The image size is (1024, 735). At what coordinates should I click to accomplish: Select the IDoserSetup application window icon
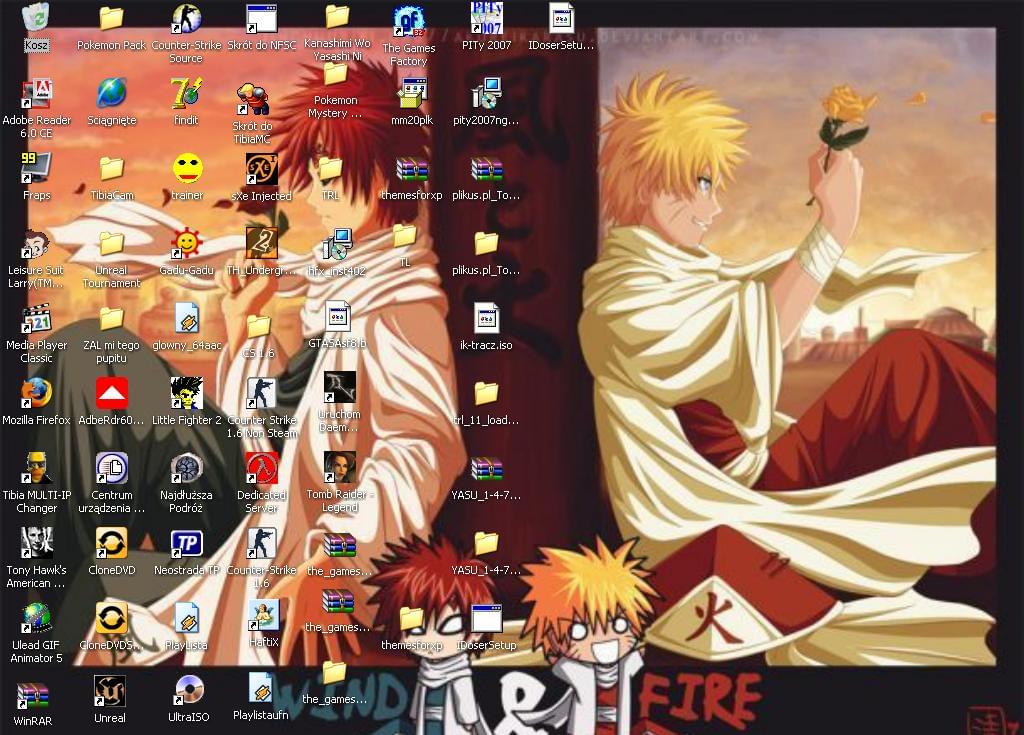(x=487, y=618)
